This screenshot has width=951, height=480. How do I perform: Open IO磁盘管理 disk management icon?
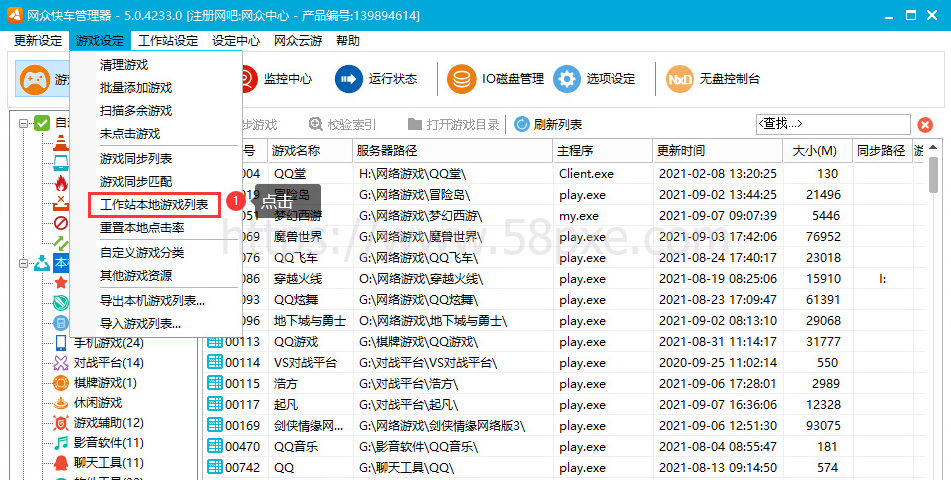point(462,79)
